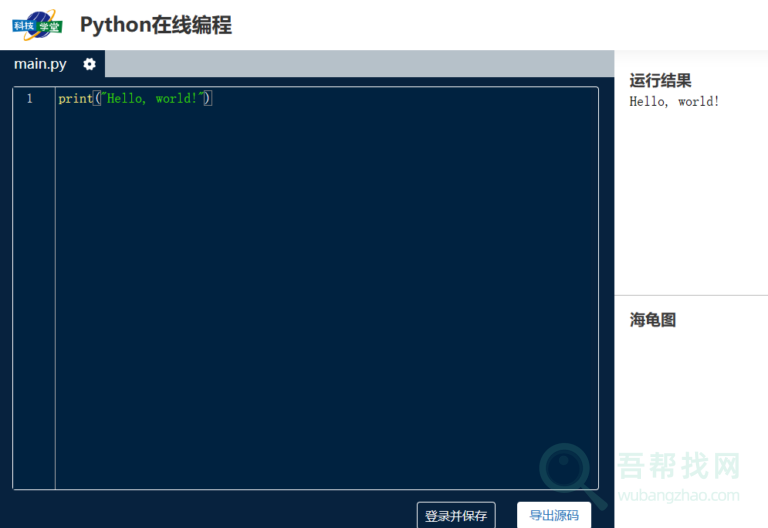Place cursor after the closing parenthesis

coord(213,99)
